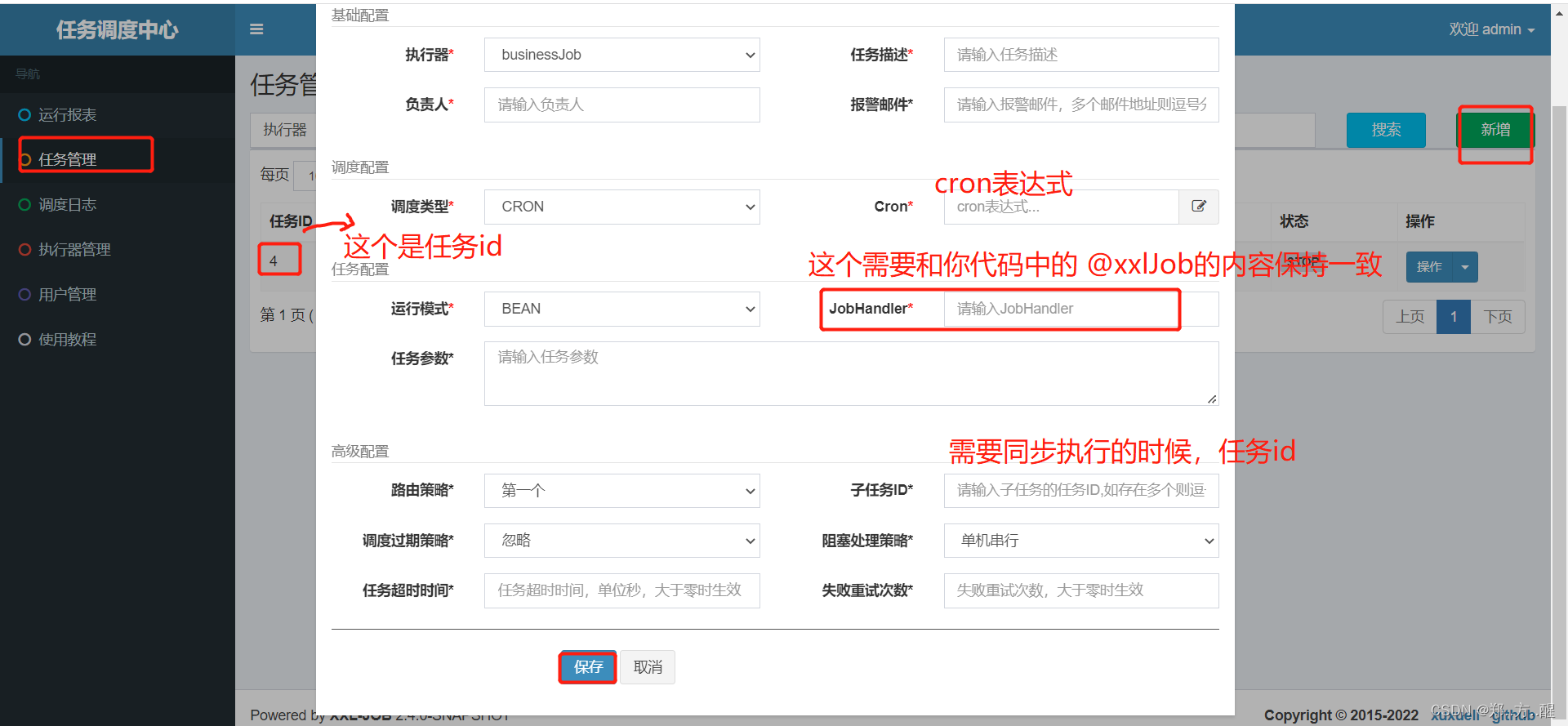Click the 任务调度中心 logo title

pyautogui.click(x=118, y=30)
